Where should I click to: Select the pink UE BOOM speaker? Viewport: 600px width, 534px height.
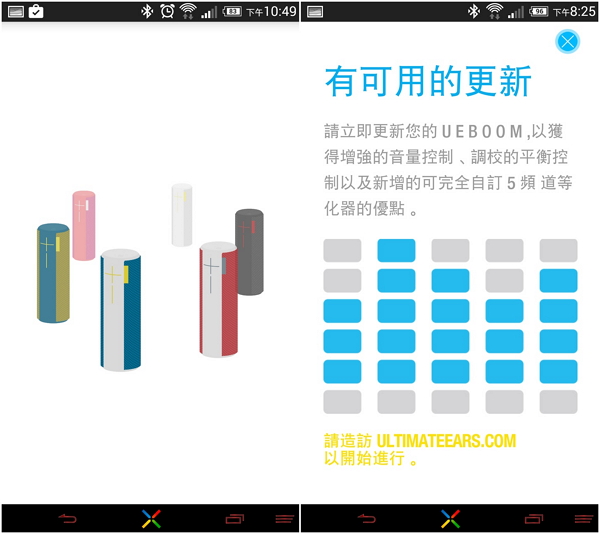point(84,226)
